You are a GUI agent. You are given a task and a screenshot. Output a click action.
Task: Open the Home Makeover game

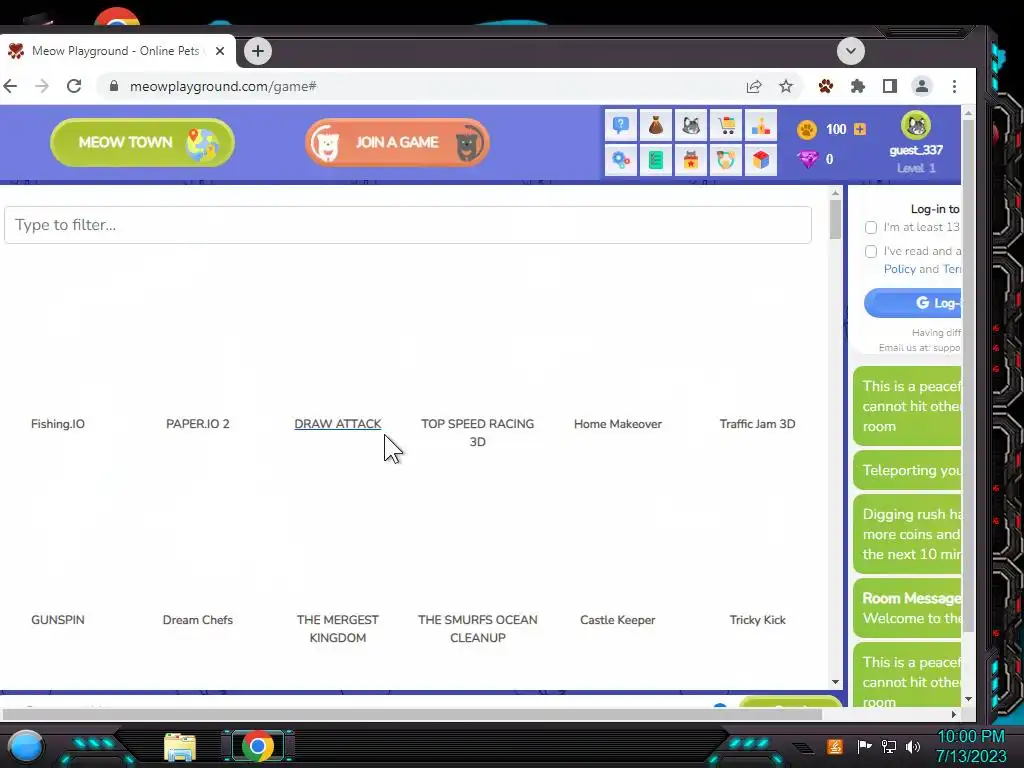coord(618,424)
